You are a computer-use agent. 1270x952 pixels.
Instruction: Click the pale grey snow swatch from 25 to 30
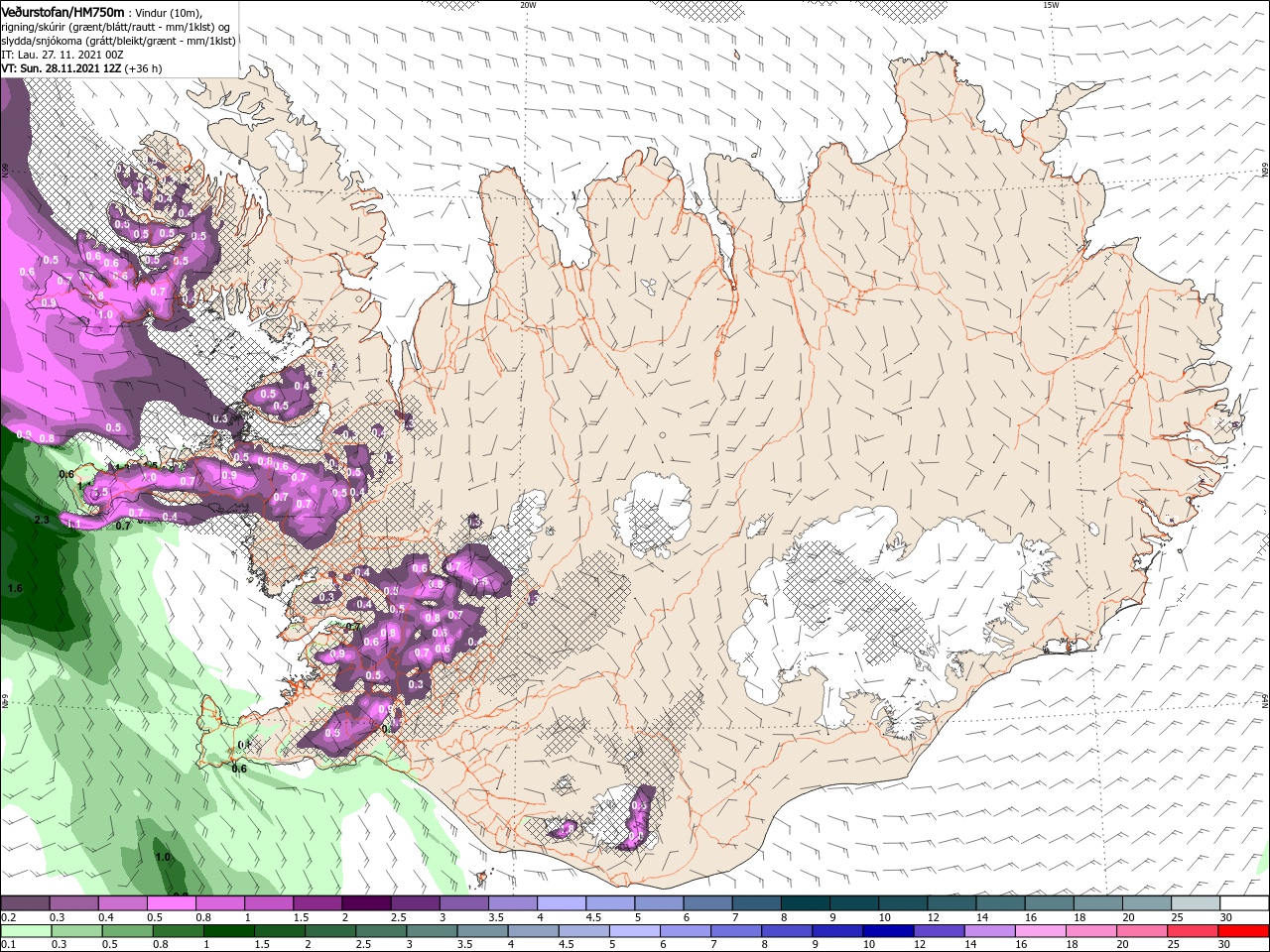[x=1197, y=903]
